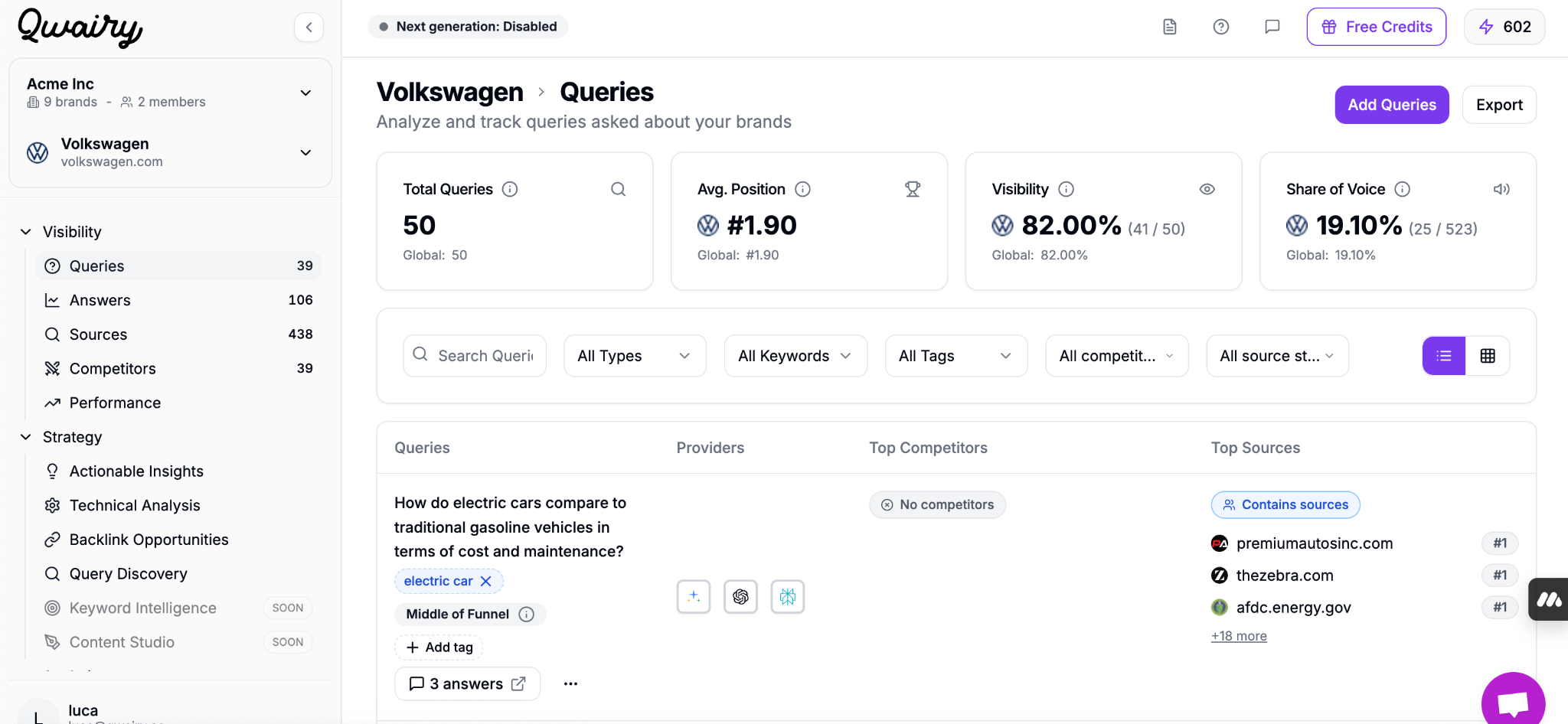
Task: Click the Share of Voice info icon
Action: (1403, 189)
